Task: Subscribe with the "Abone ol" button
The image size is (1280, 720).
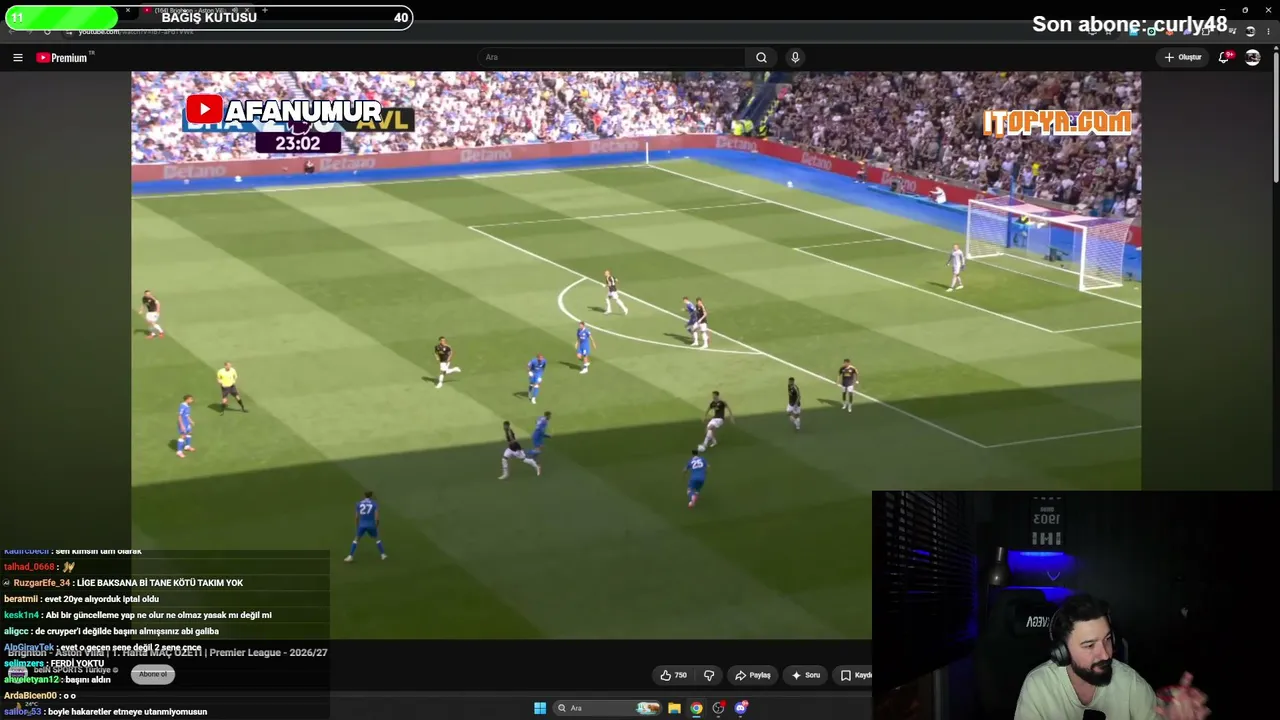Action: (153, 674)
